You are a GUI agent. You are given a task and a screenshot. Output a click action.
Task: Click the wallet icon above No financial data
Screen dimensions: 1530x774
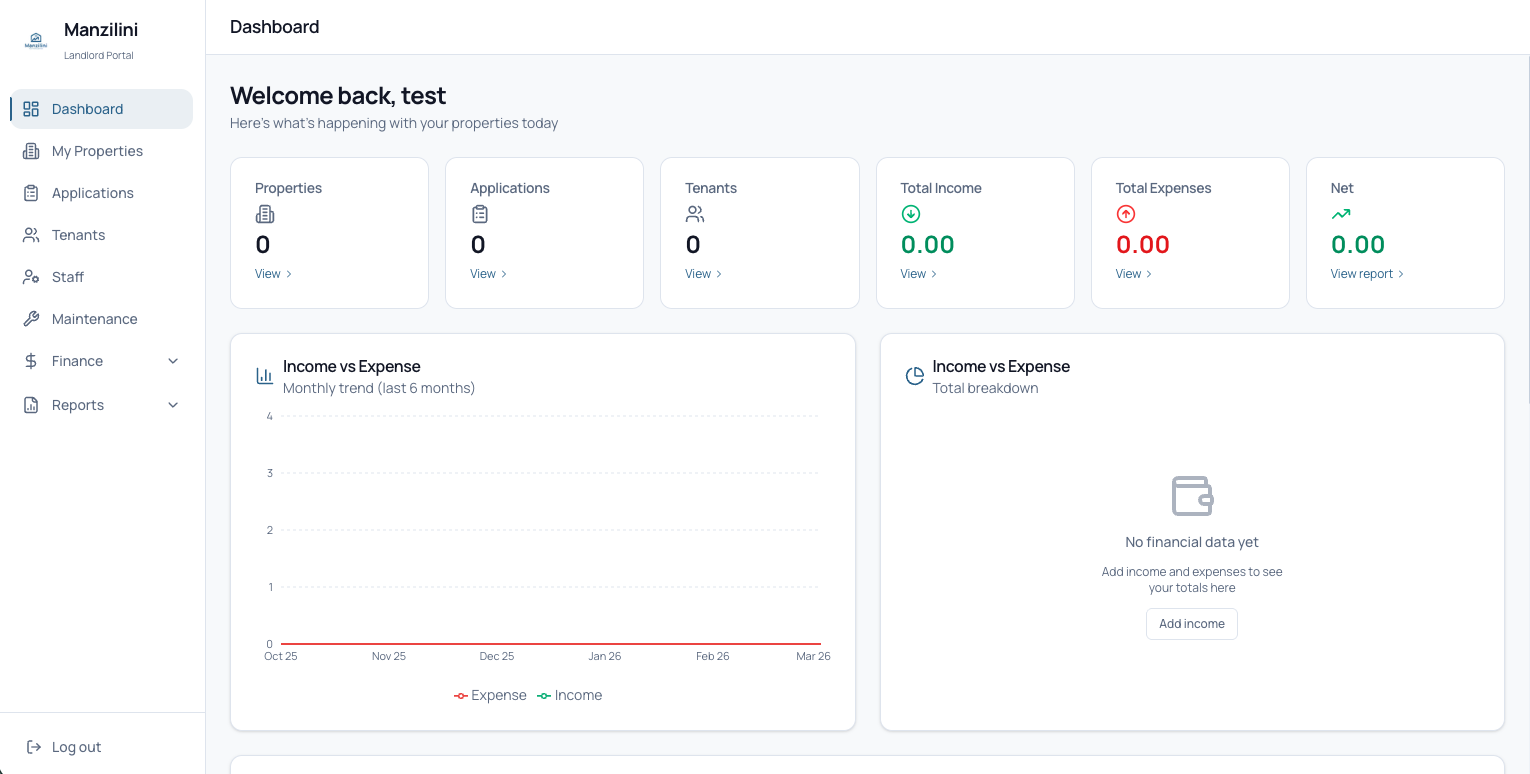[1192, 496]
